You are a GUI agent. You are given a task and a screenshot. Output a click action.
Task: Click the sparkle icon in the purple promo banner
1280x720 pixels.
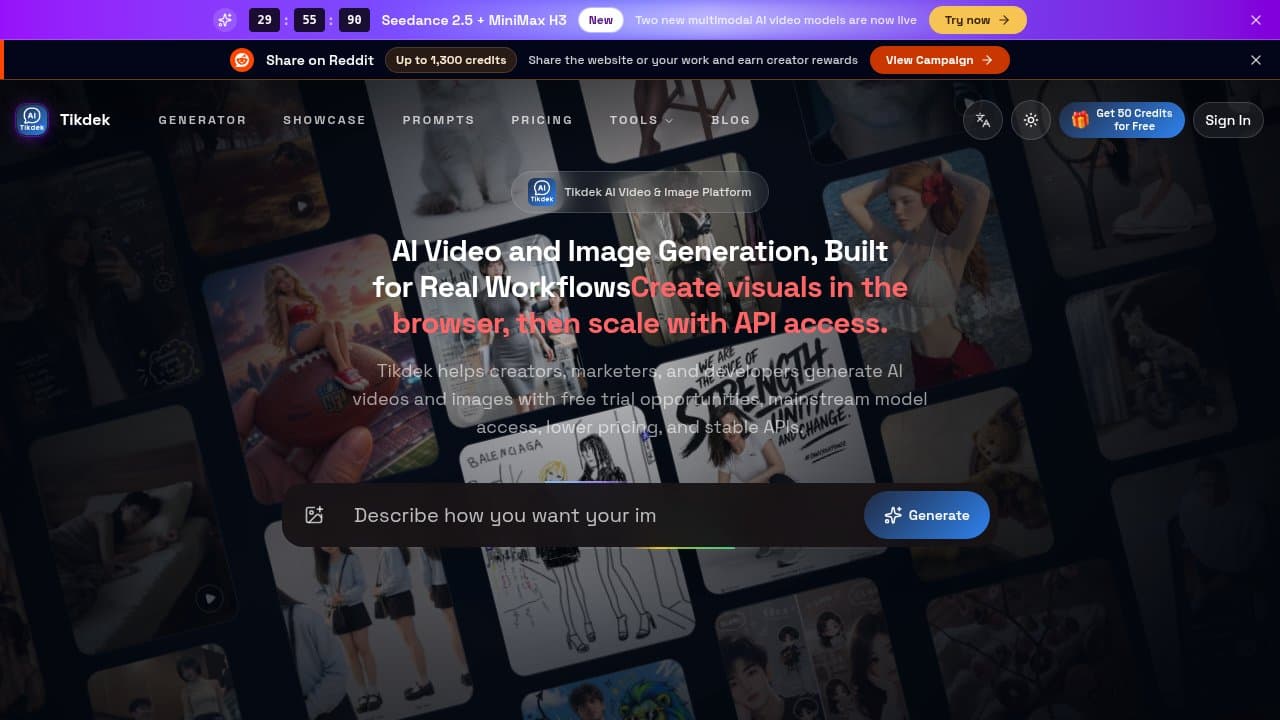tap(225, 20)
